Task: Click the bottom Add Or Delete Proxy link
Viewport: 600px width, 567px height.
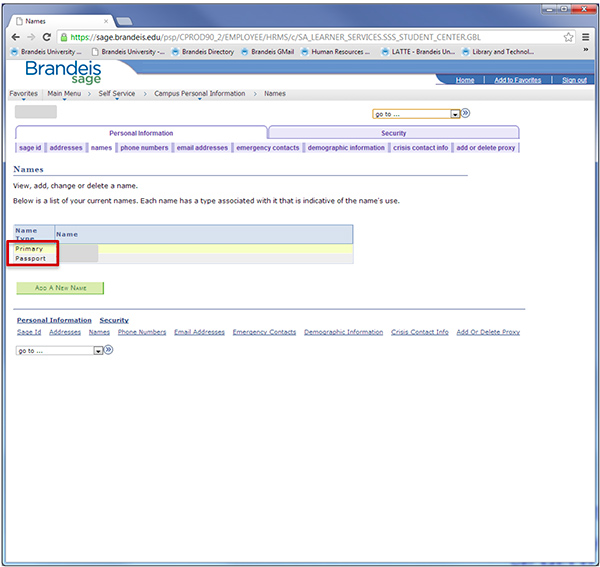Action: [488, 332]
